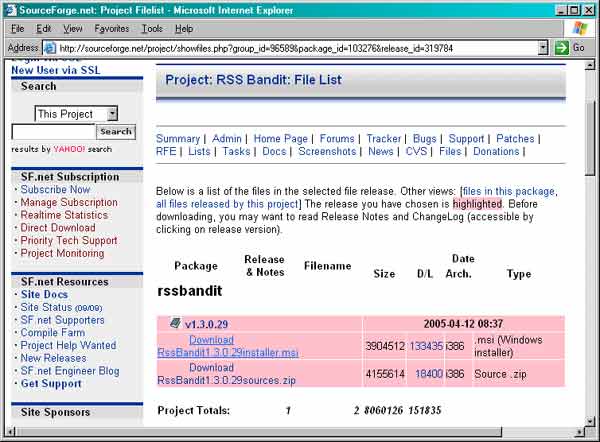Screen dimensions: 600x442
Task: Open the Bugs link
Action: click(425, 139)
